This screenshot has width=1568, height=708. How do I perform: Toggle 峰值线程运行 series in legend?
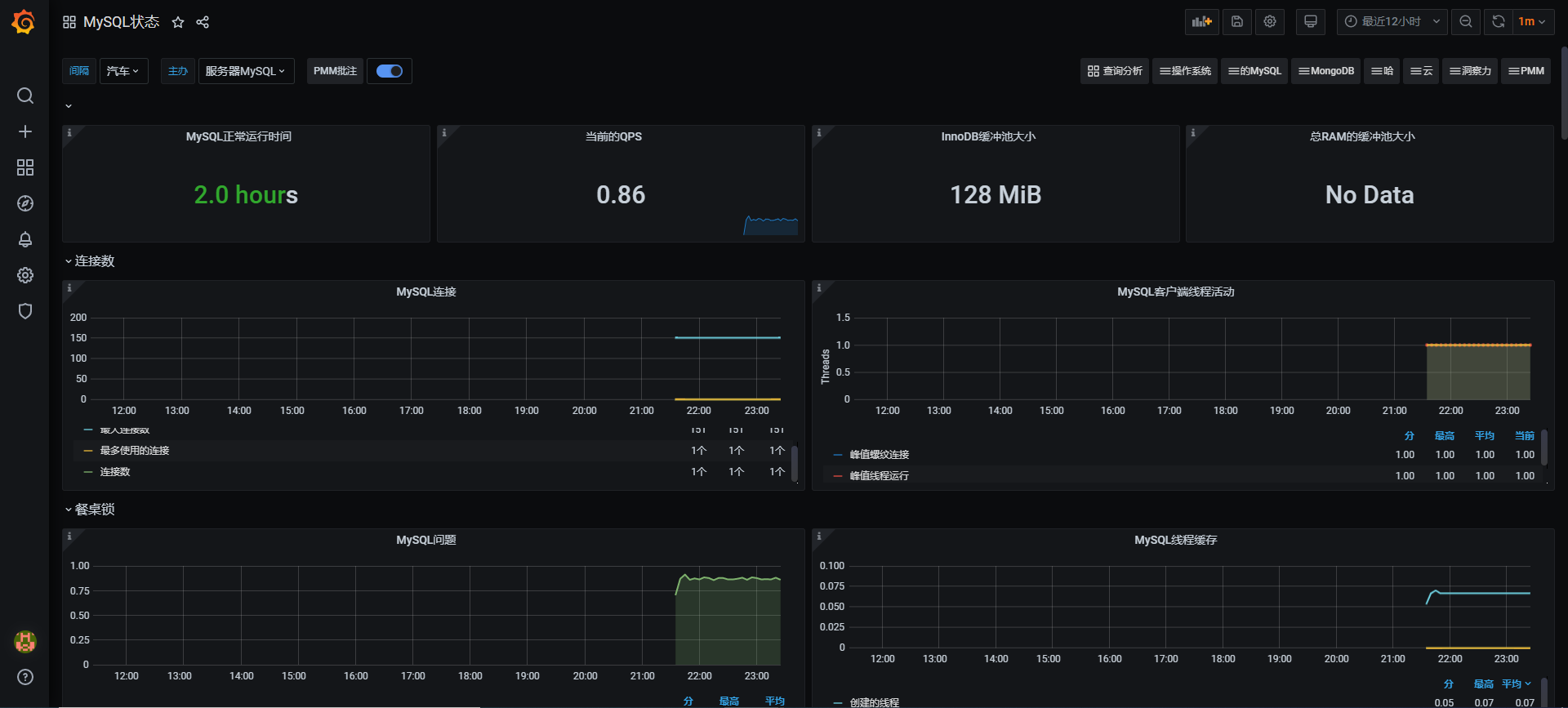coord(880,476)
